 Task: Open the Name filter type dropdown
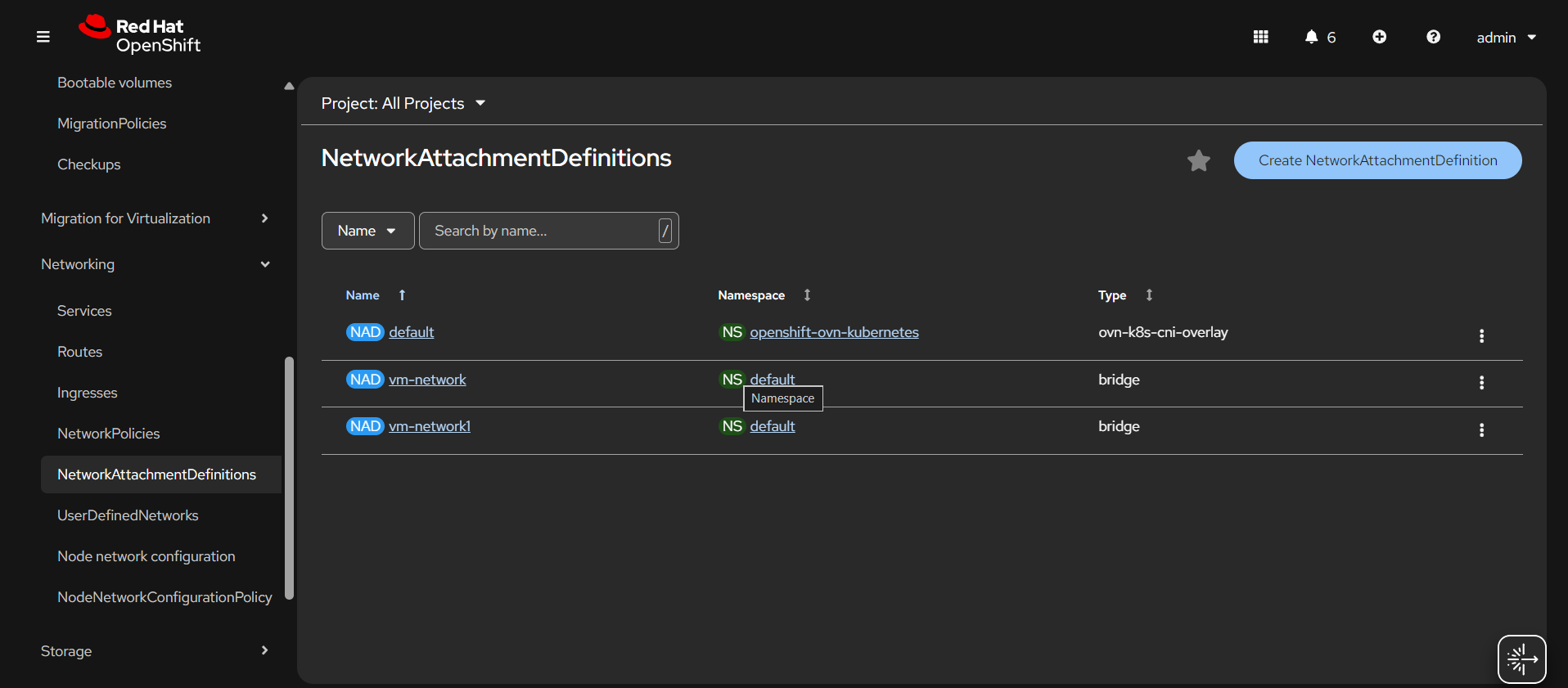click(367, 231)
